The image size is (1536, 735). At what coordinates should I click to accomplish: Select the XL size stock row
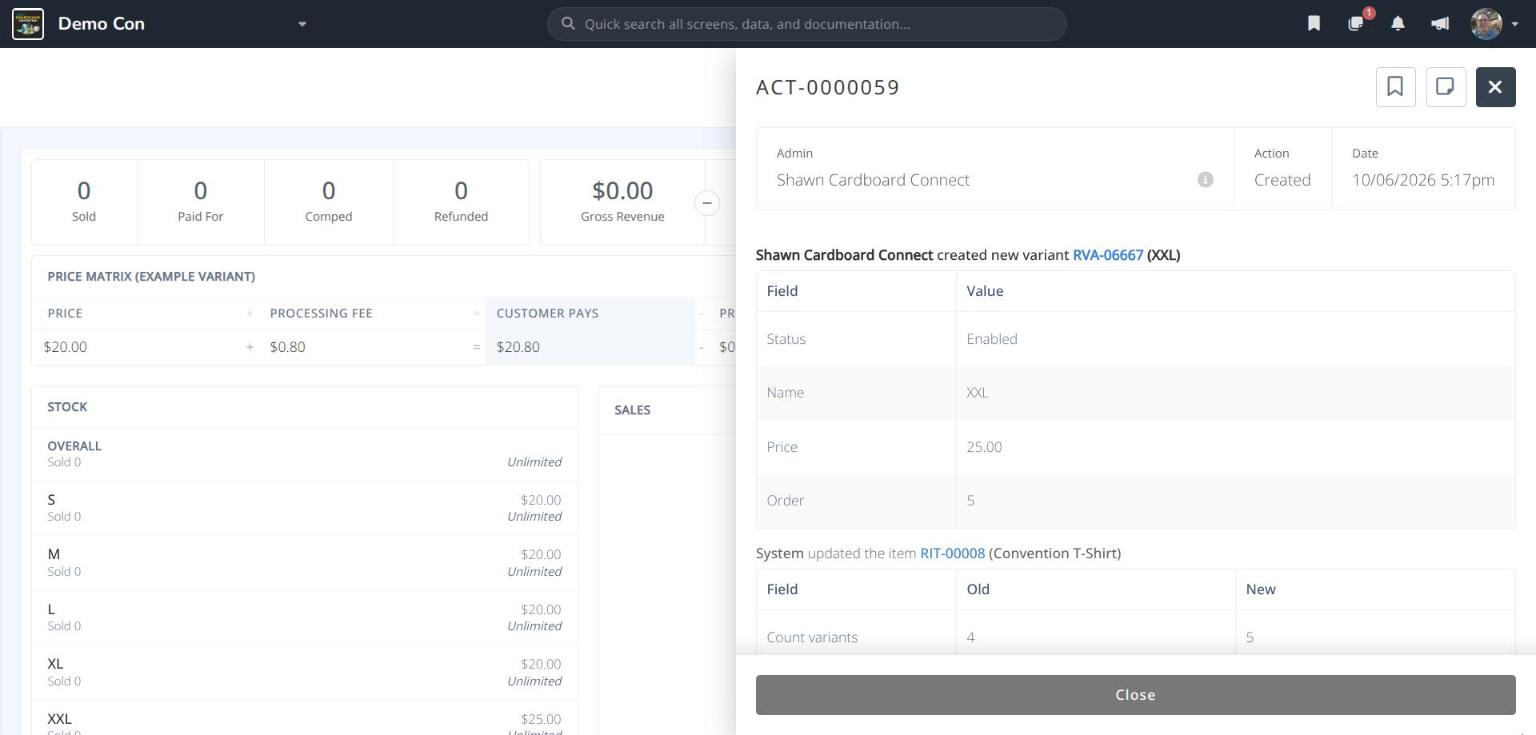pos(304,672)
